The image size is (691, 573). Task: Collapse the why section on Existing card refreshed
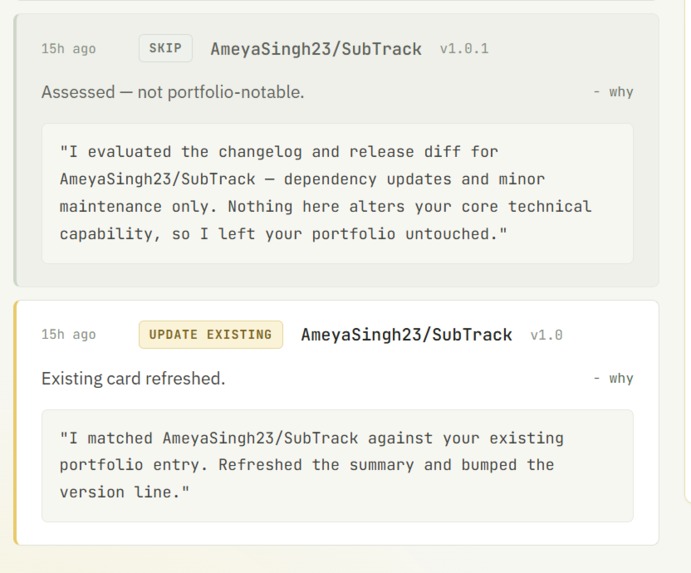coord(613,379)
